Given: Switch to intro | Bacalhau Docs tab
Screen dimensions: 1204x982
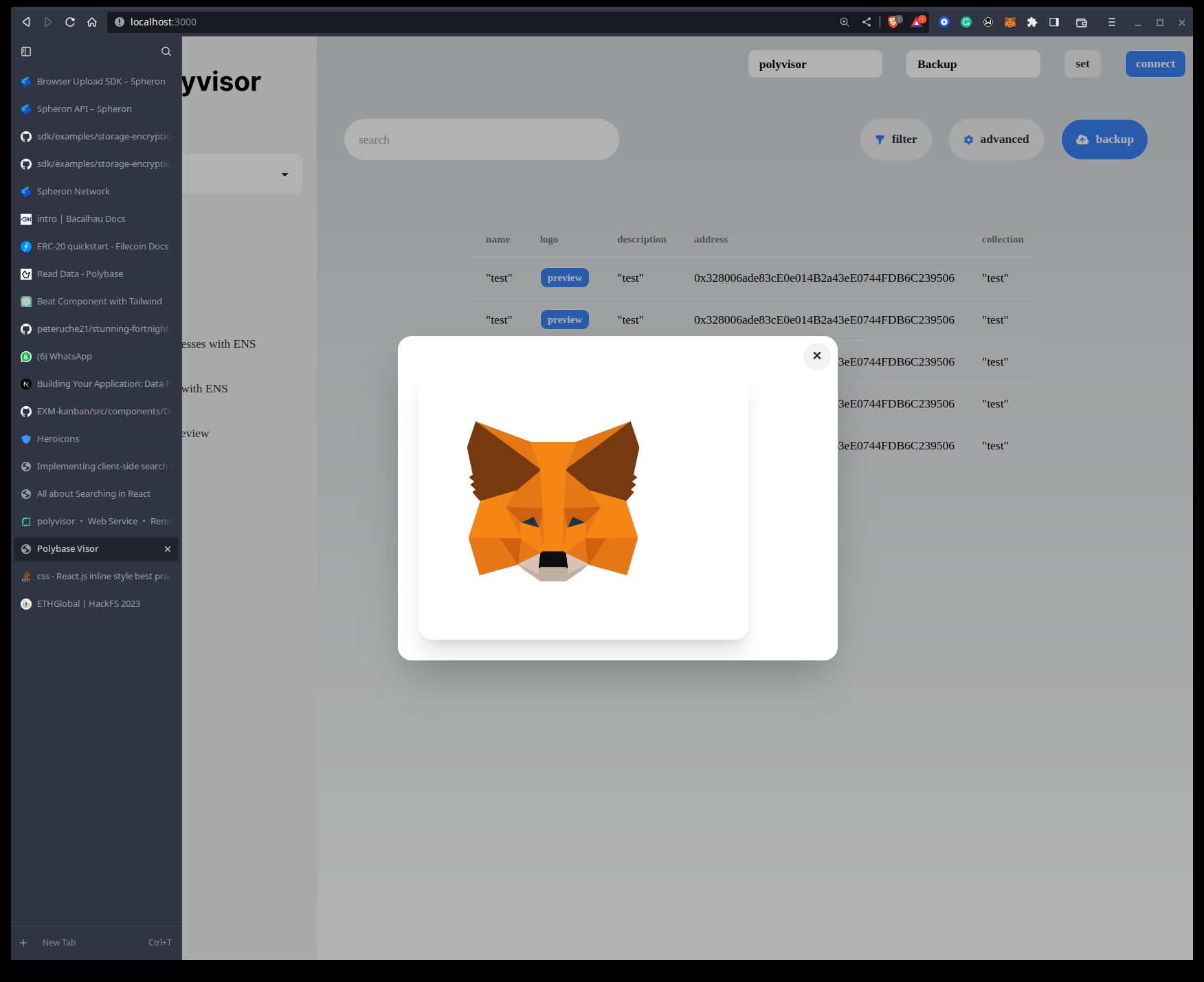Looking at the screenshot, I should (96, 219).
